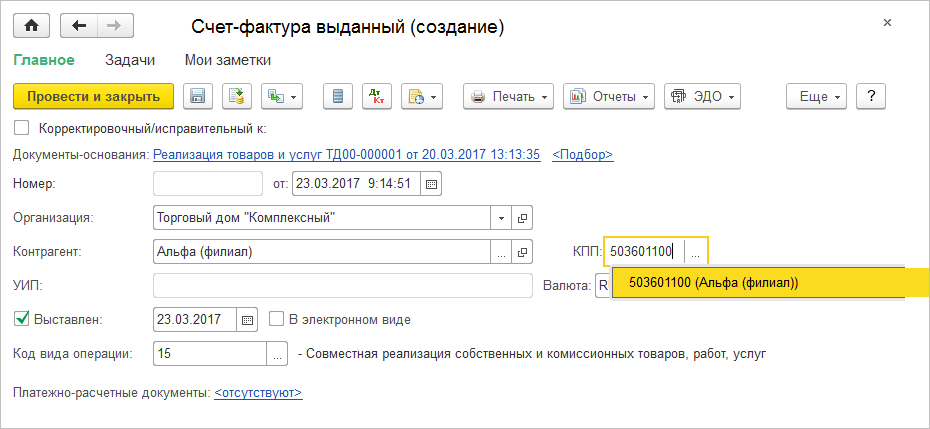The height and width of the screenshot is (429, 930).
Task: Post the document via the green arrow icon
Action: pyautogui.click(x=237, y=96)
